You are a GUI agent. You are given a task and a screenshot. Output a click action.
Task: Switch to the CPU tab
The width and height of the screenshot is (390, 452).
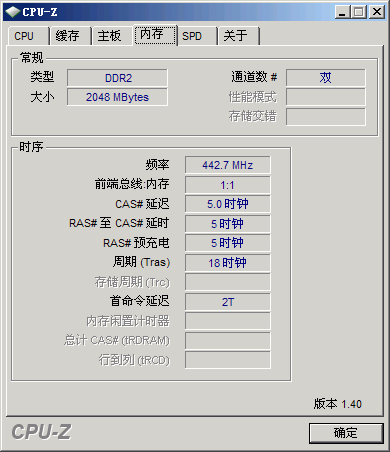29,36
